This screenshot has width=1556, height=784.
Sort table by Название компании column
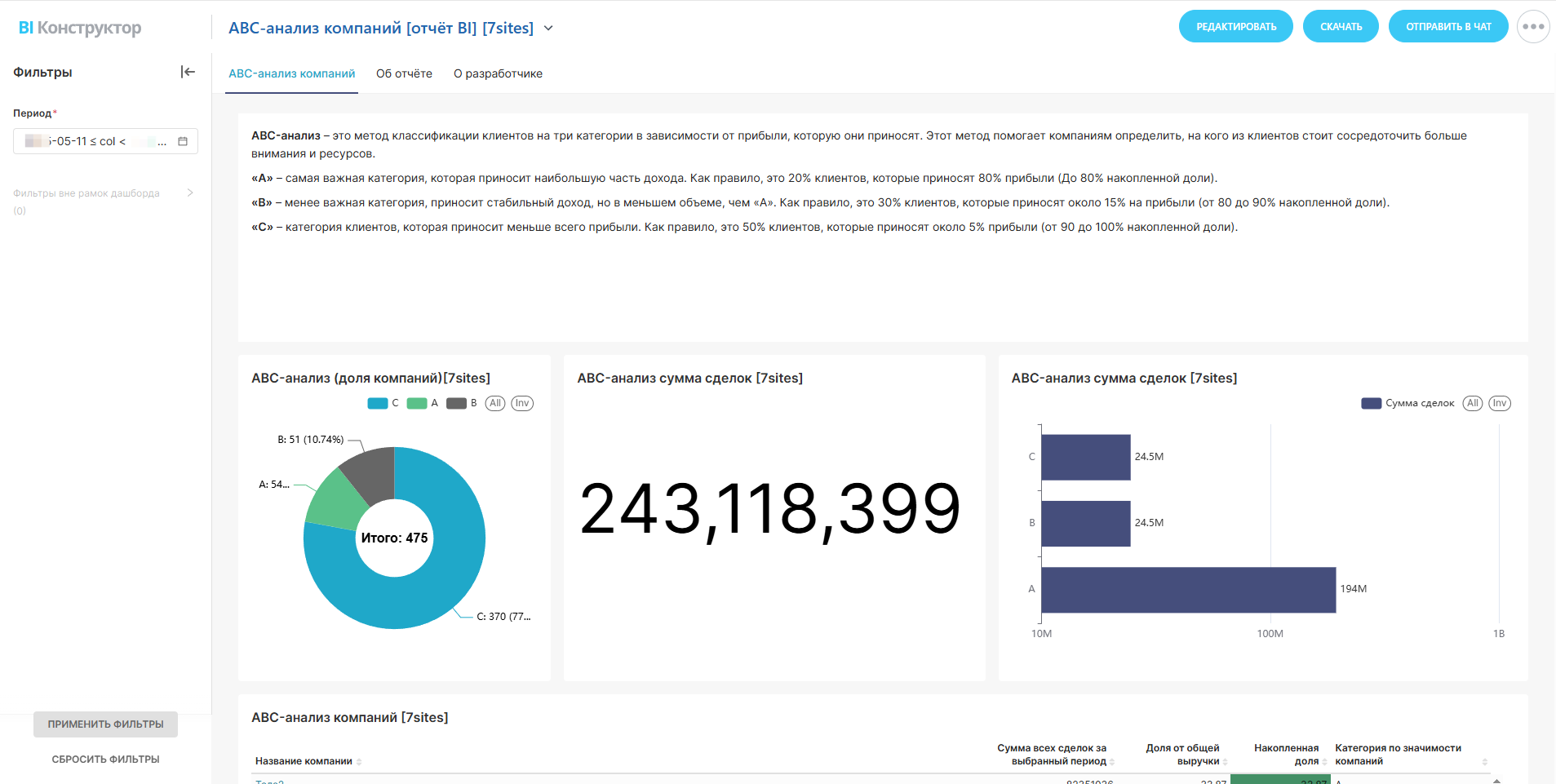(359, 762)
